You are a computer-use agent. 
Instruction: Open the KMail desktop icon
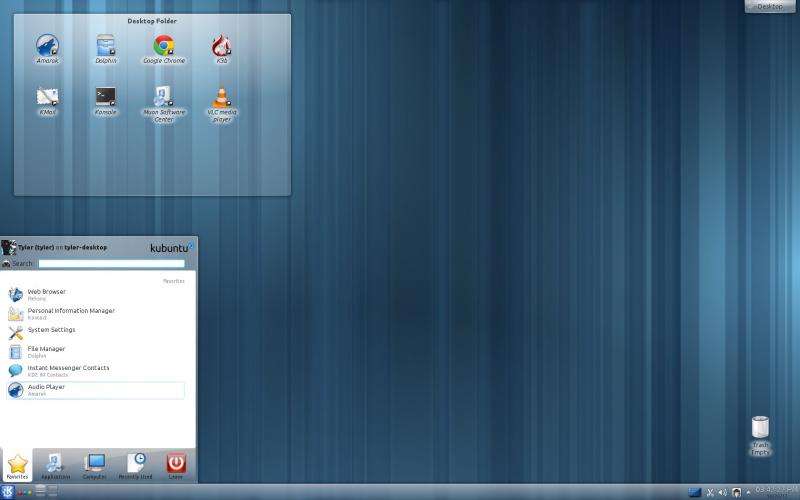(47, 101)
